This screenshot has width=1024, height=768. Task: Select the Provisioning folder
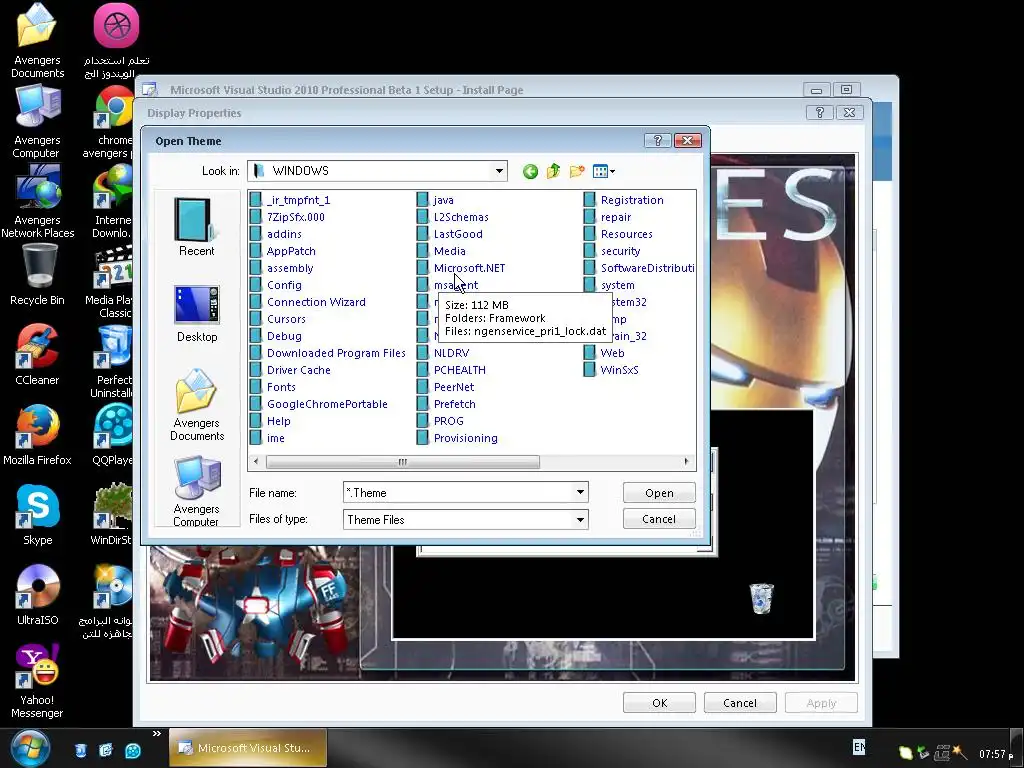(x=458, y=438)
